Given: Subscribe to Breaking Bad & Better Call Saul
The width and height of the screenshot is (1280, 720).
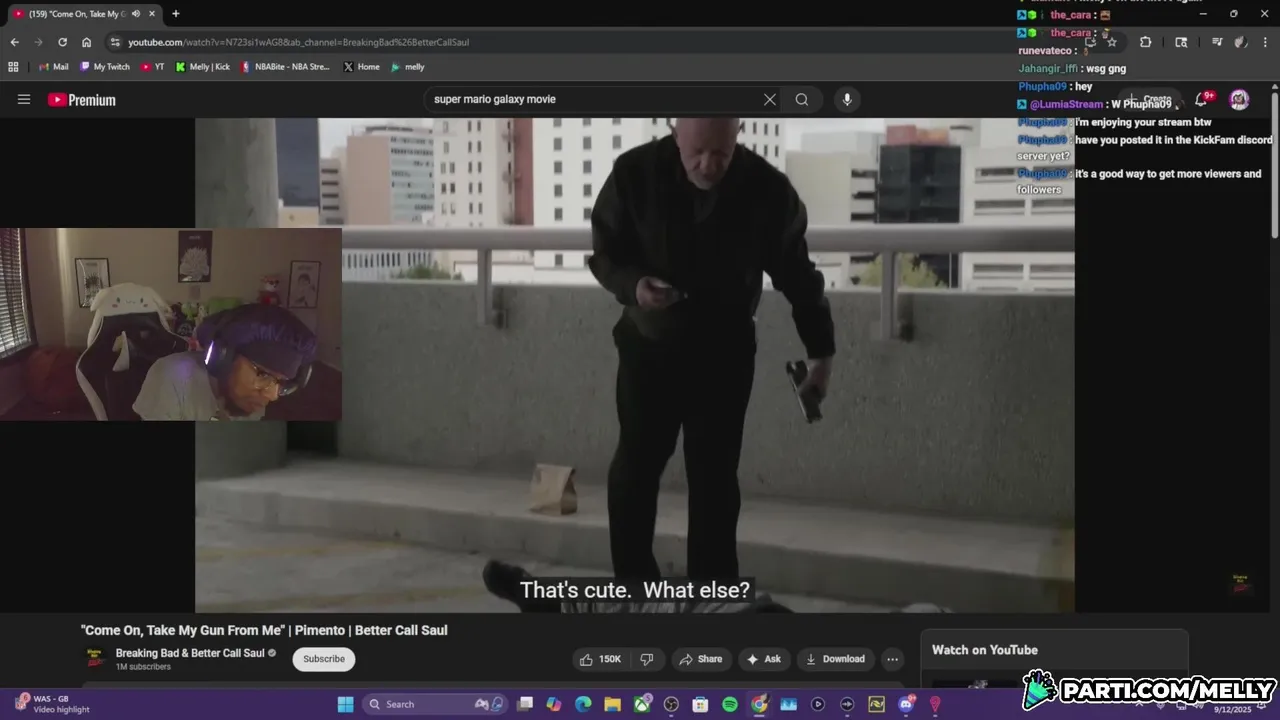Looking at the screenshot, I should (324, 659).
